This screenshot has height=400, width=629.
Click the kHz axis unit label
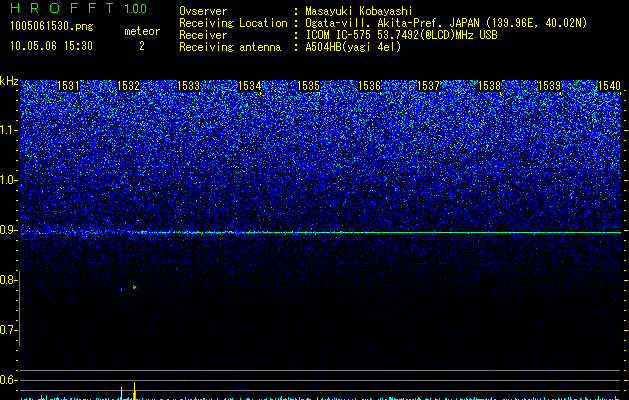9,81
